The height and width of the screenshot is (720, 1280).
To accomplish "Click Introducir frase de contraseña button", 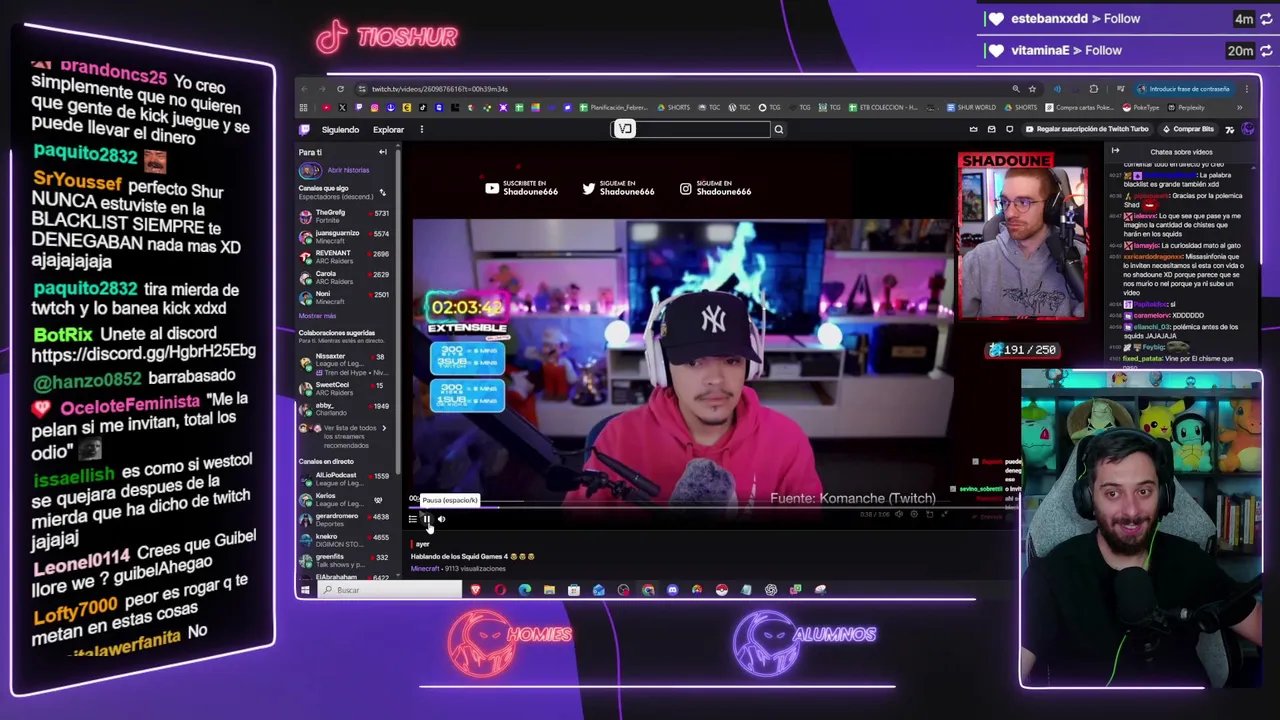I will 1183,89.
